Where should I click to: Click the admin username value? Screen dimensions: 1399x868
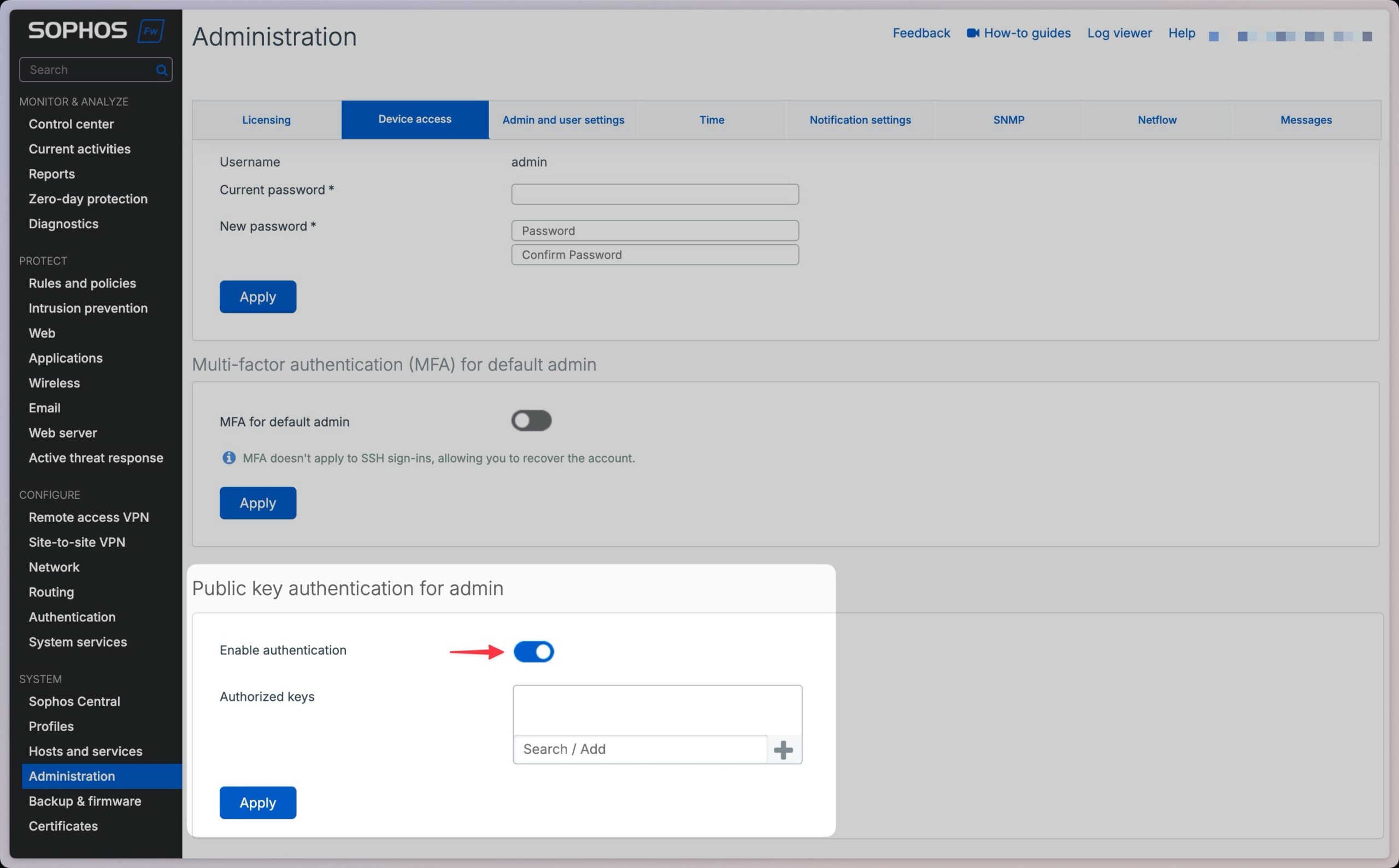(529, 162)
